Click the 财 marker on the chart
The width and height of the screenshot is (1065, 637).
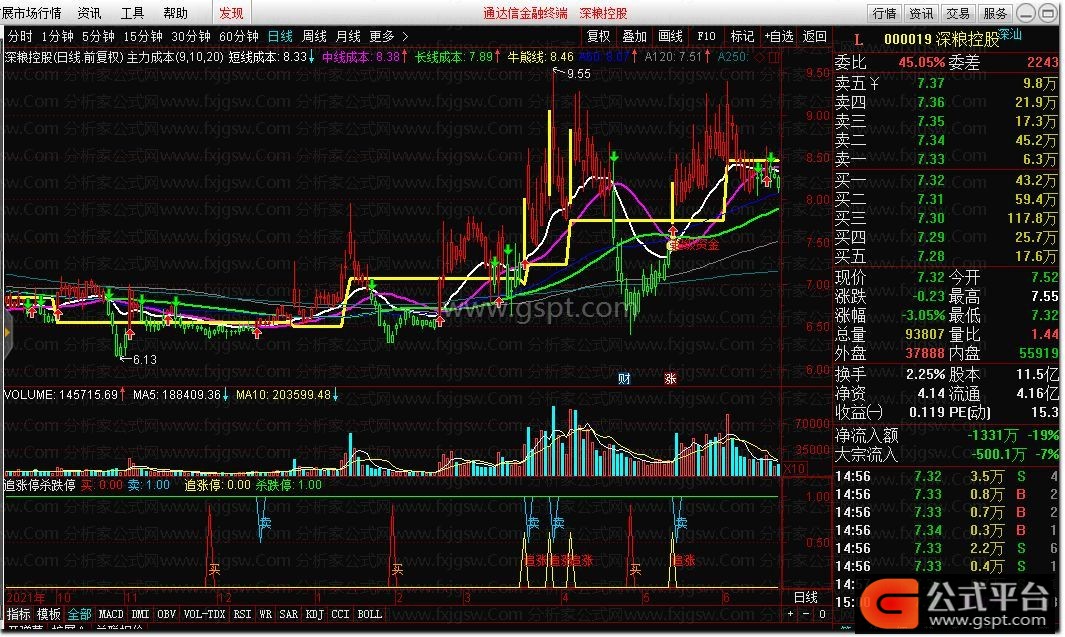pyautogui.click(x=624, y=378)
